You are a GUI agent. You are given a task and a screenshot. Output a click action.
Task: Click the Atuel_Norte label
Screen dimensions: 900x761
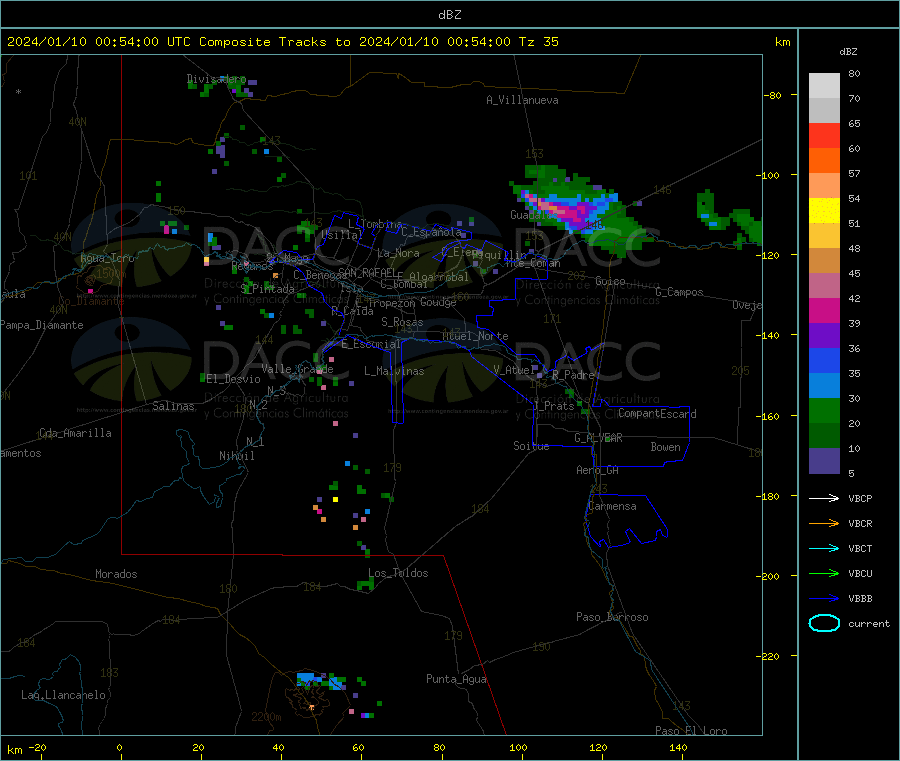pos(475,336)
